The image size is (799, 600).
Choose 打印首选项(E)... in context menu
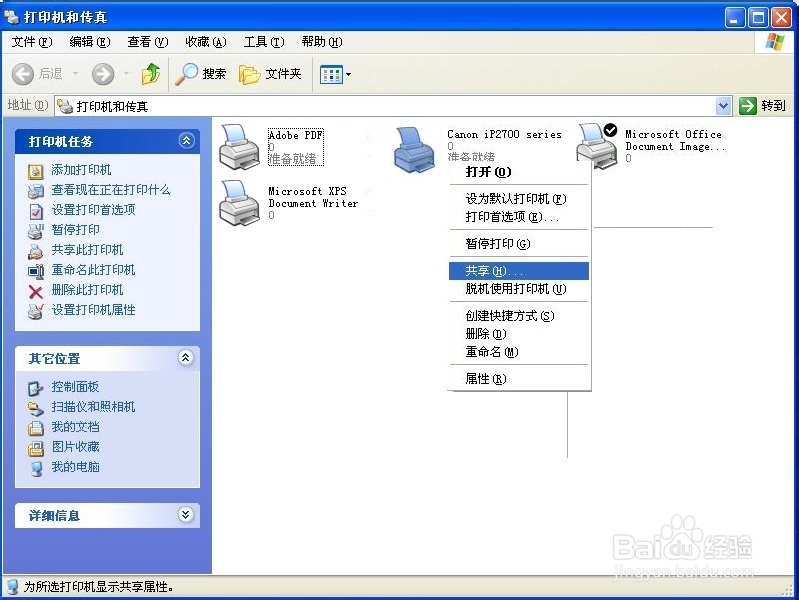coord(519,217)
